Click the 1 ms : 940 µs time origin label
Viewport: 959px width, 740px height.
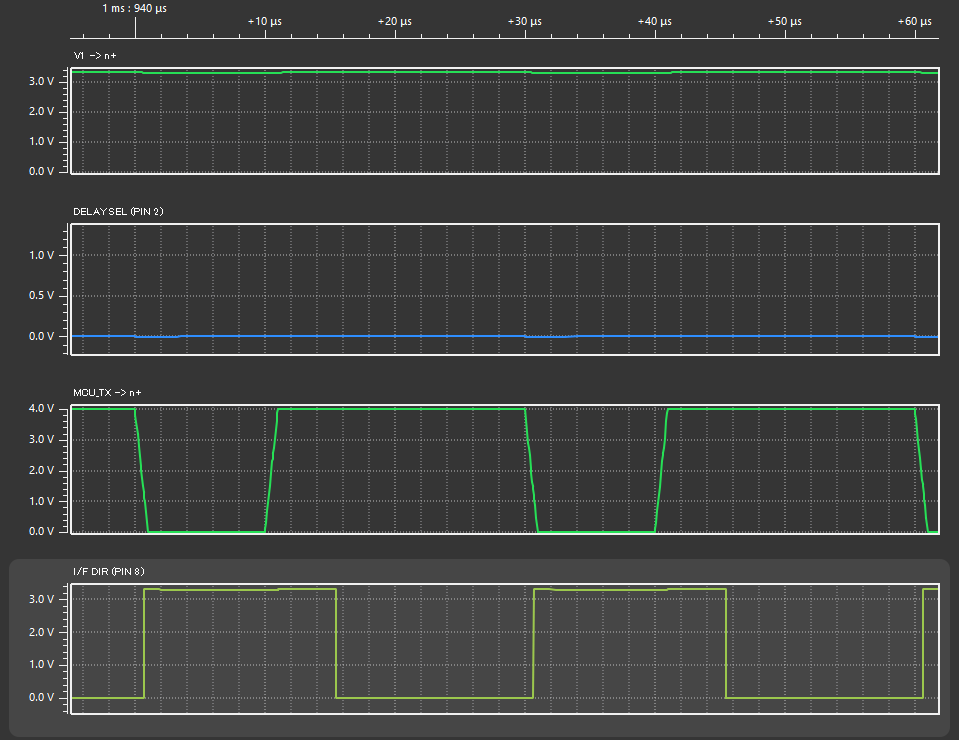(135, 8)
